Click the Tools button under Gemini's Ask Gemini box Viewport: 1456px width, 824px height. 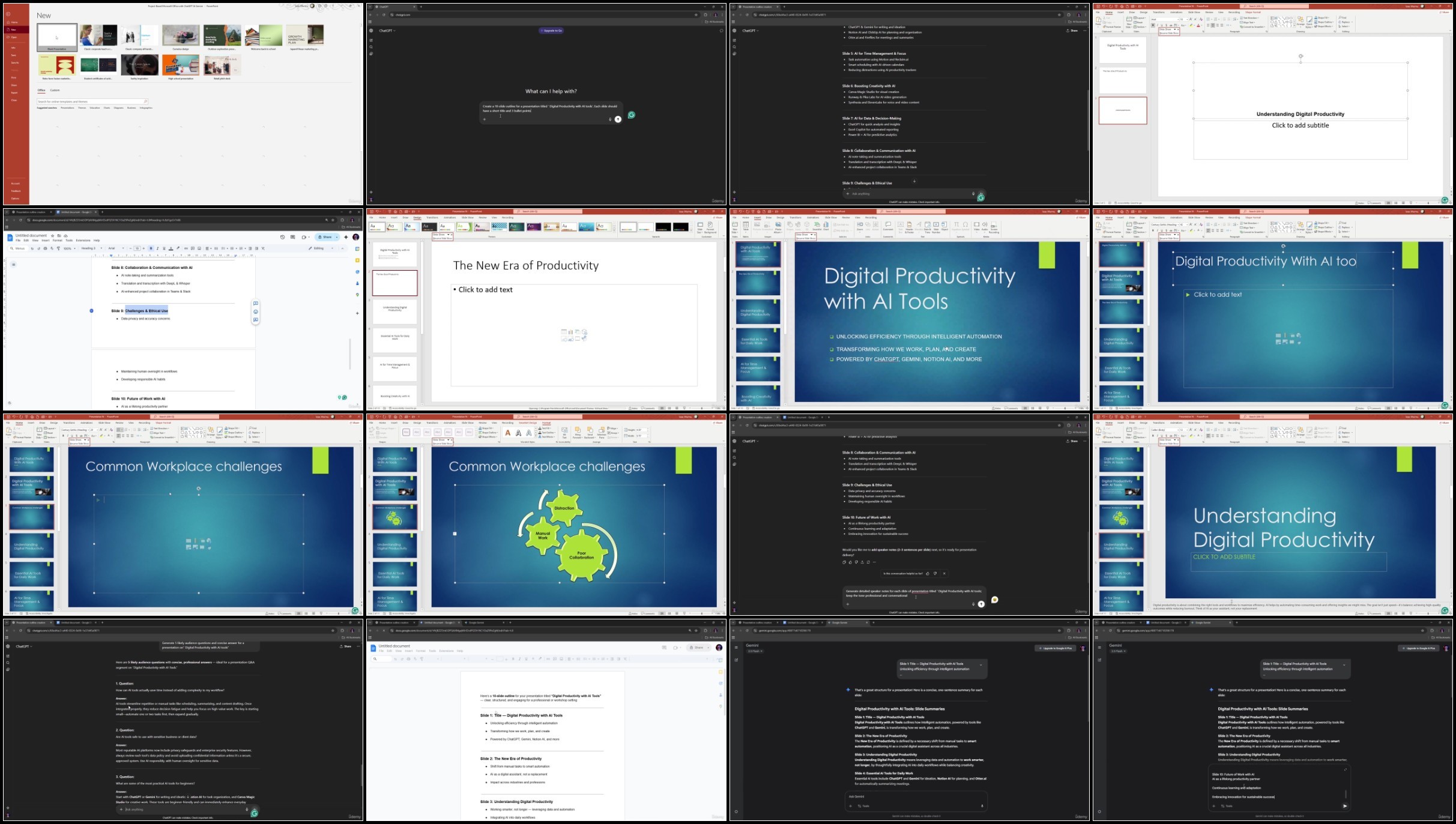863,806
